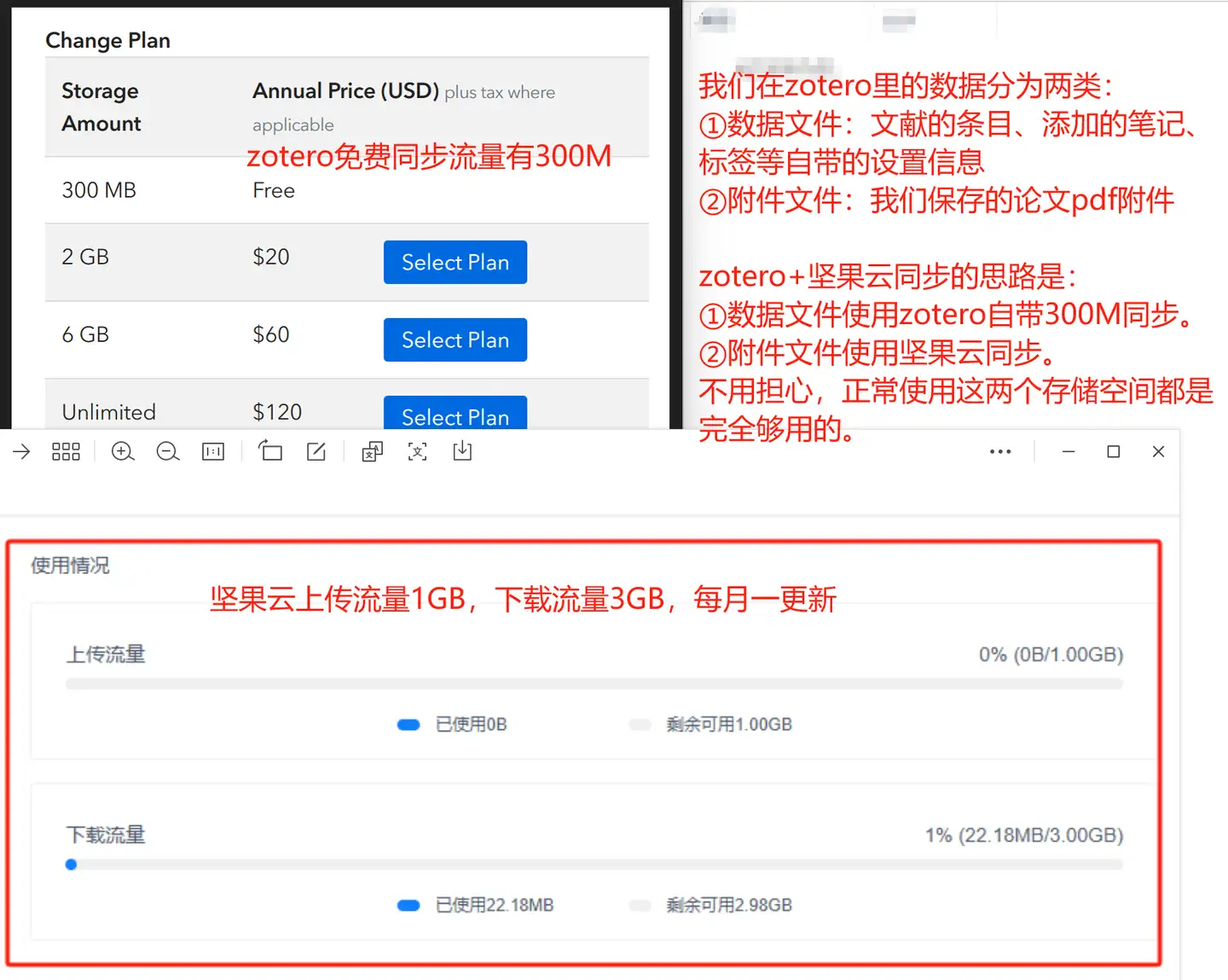Screen dimensions: 1228x980
Task: Click the 已使用0B legend entry
Action: coord(453,724)
